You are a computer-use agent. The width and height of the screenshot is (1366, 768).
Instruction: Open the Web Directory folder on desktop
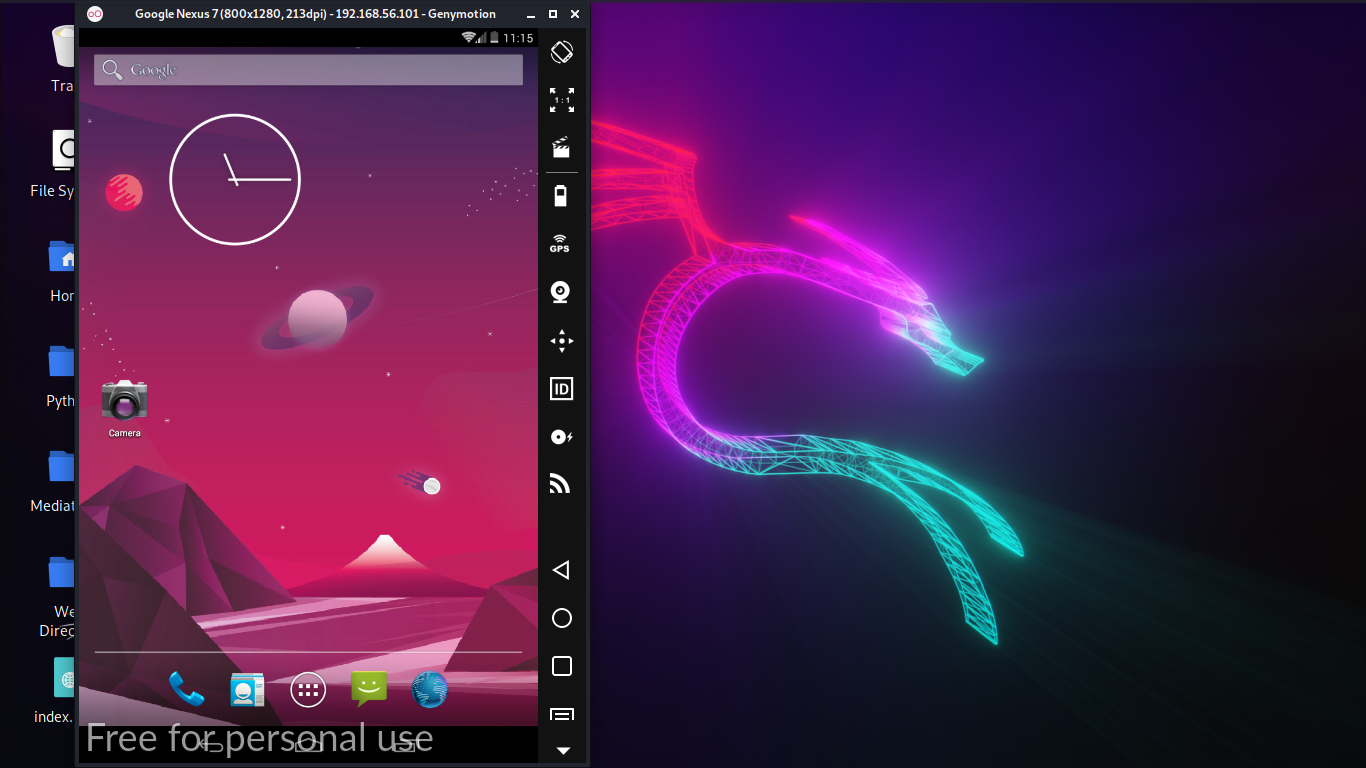[59, 596]
